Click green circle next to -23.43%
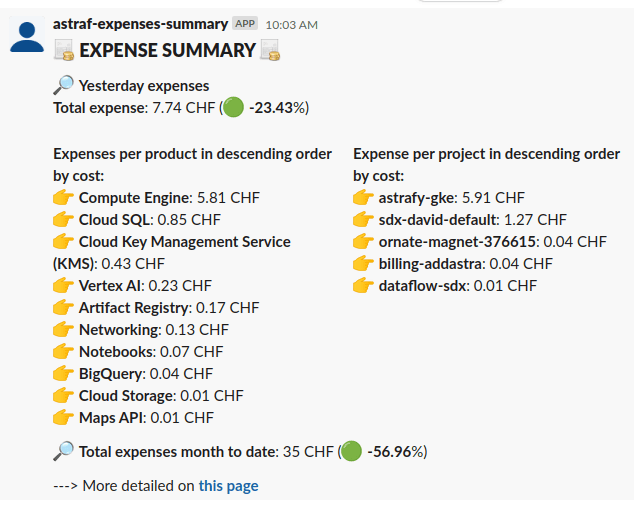 pos(234,108)
